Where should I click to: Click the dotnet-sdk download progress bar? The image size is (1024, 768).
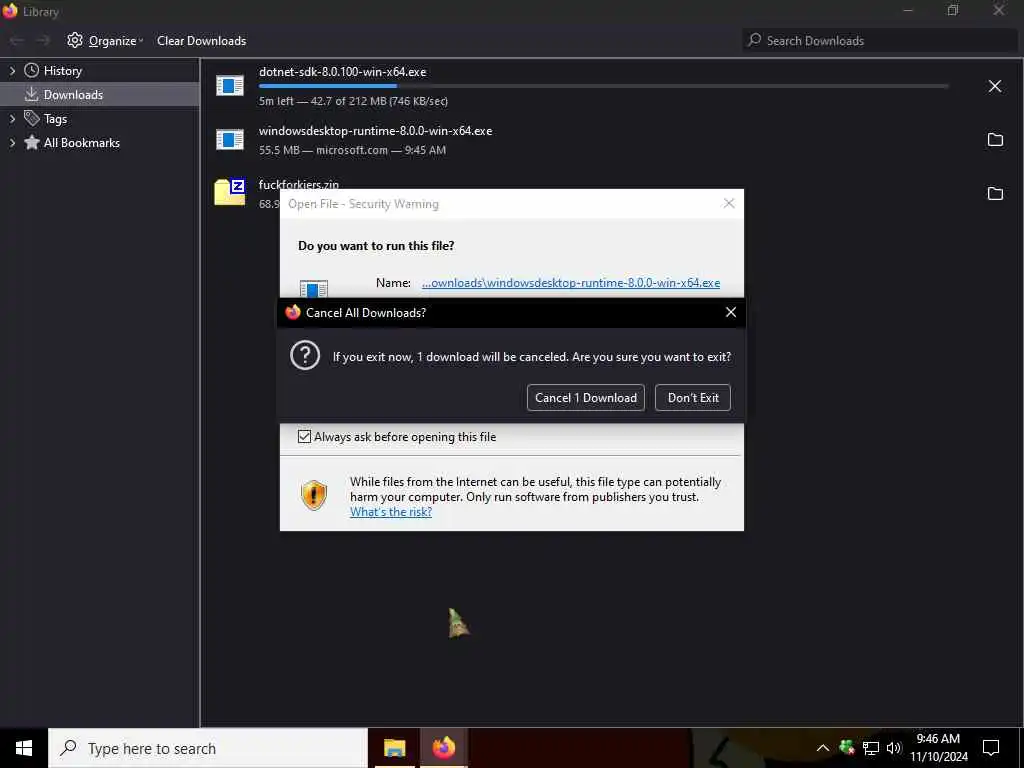(603, 86)
